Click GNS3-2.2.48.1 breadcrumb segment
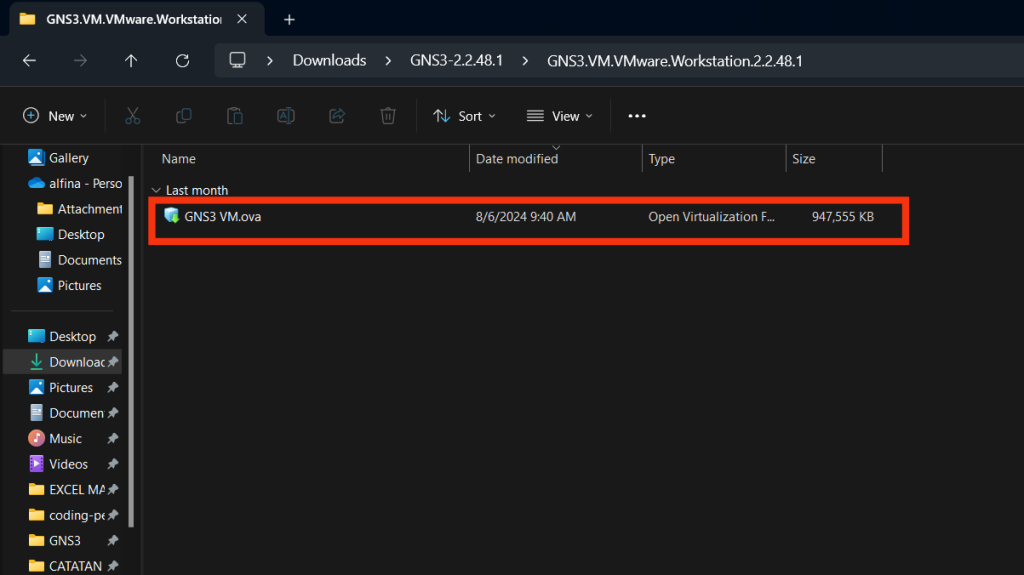 [x=456, y=61]
